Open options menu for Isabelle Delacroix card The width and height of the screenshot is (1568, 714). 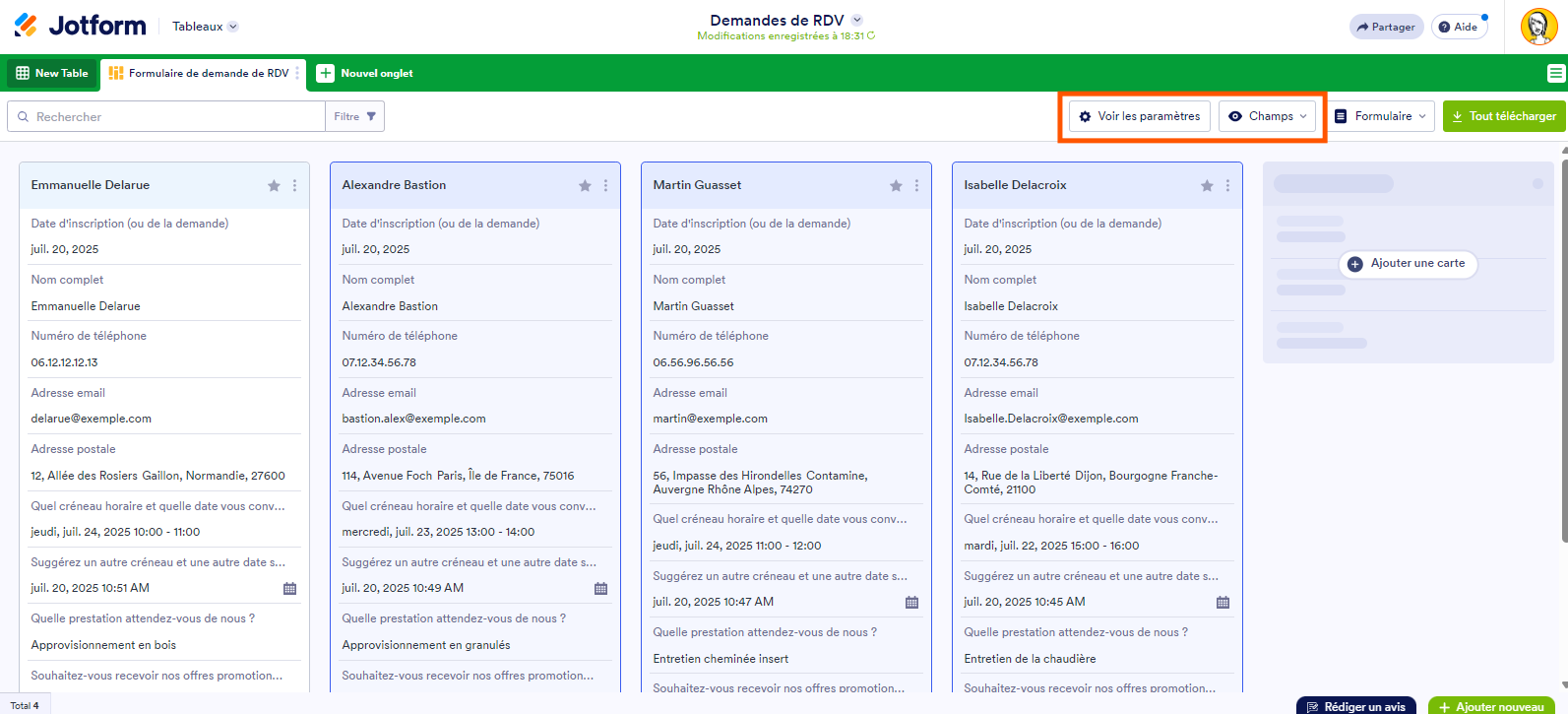pos(1227,185)
